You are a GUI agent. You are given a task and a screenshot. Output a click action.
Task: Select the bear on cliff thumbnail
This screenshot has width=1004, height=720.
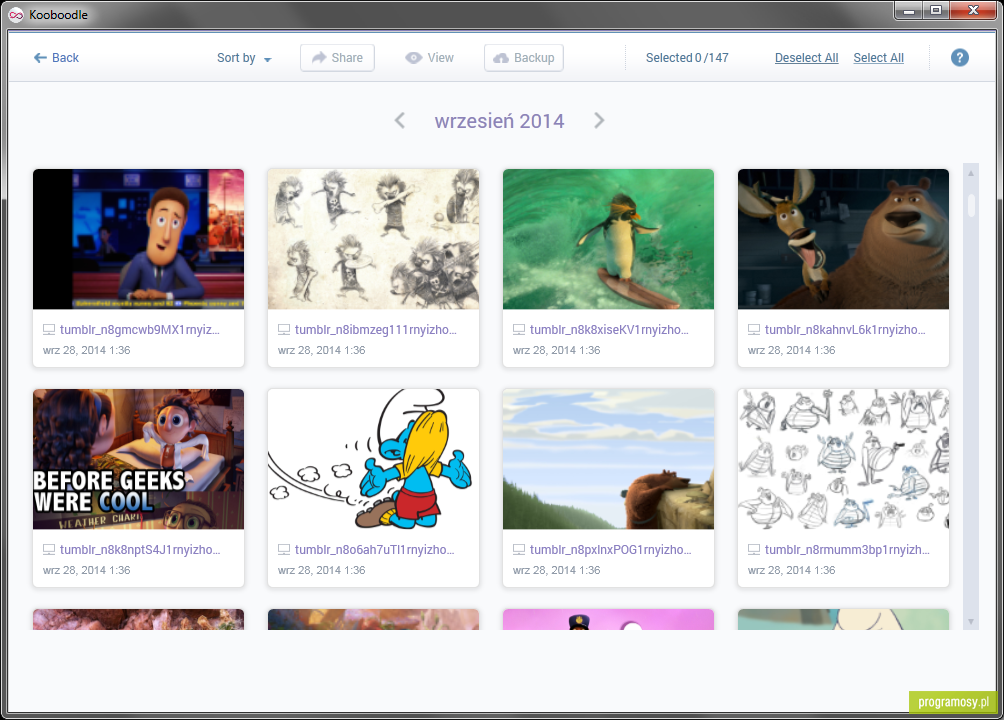click(608, 459)
